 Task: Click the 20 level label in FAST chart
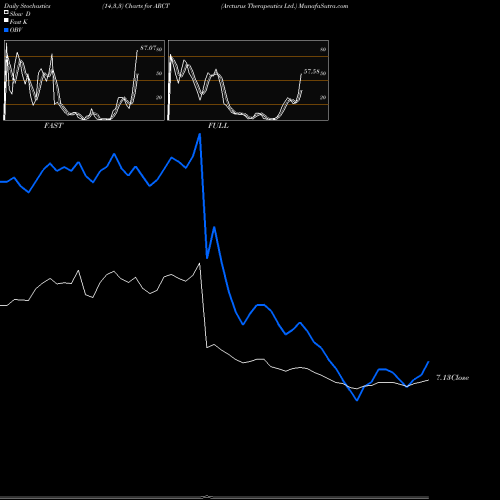coord(159,97)
